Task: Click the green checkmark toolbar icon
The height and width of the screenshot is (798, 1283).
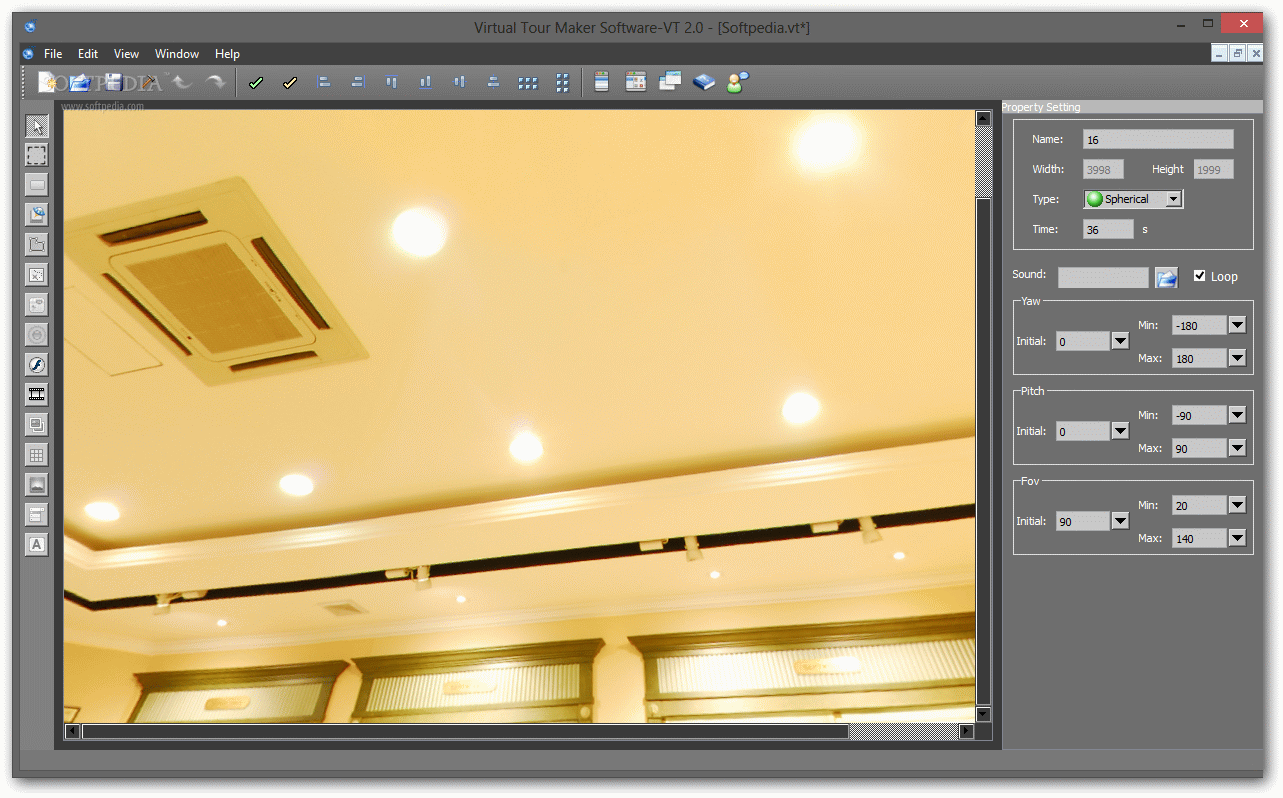Action: (256, 83)
